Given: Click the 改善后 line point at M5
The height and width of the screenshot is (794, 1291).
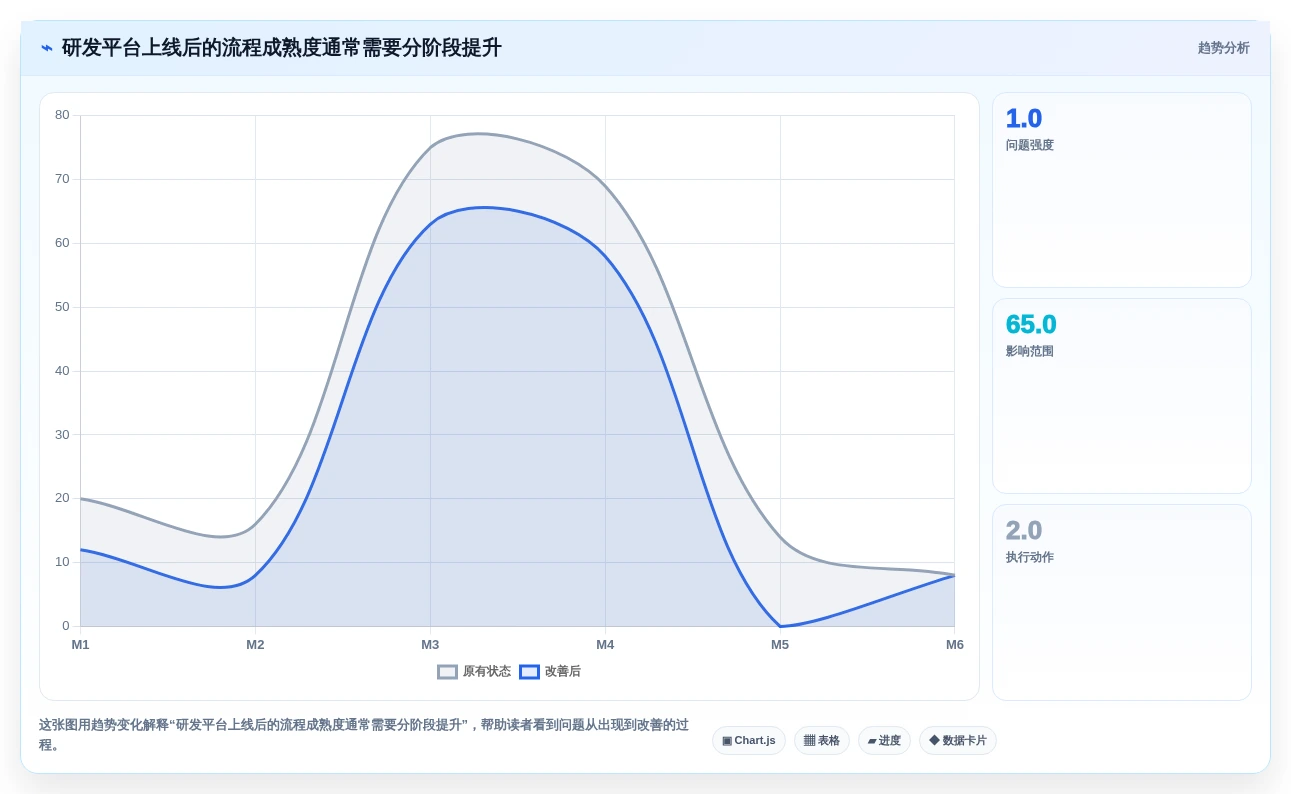Looking at the screenshot, I should 780,626.
